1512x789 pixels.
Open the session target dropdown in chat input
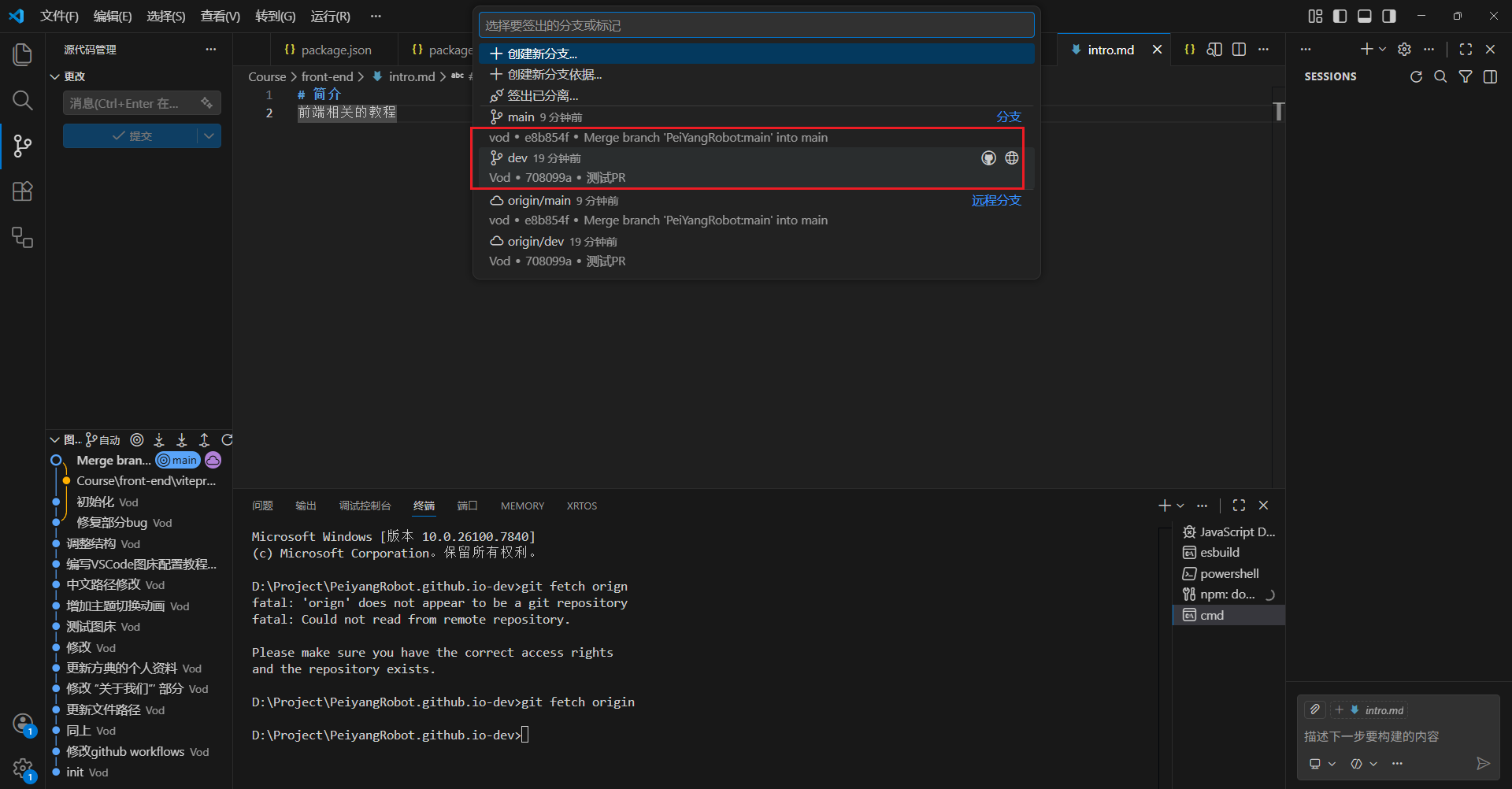click(1322, 763)
